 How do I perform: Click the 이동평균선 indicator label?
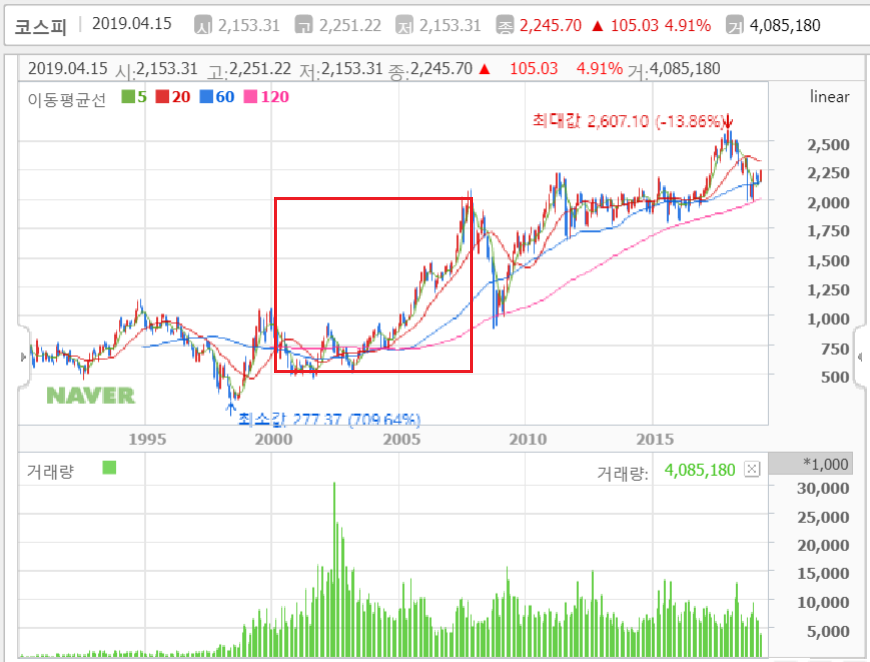coord(66,98)
